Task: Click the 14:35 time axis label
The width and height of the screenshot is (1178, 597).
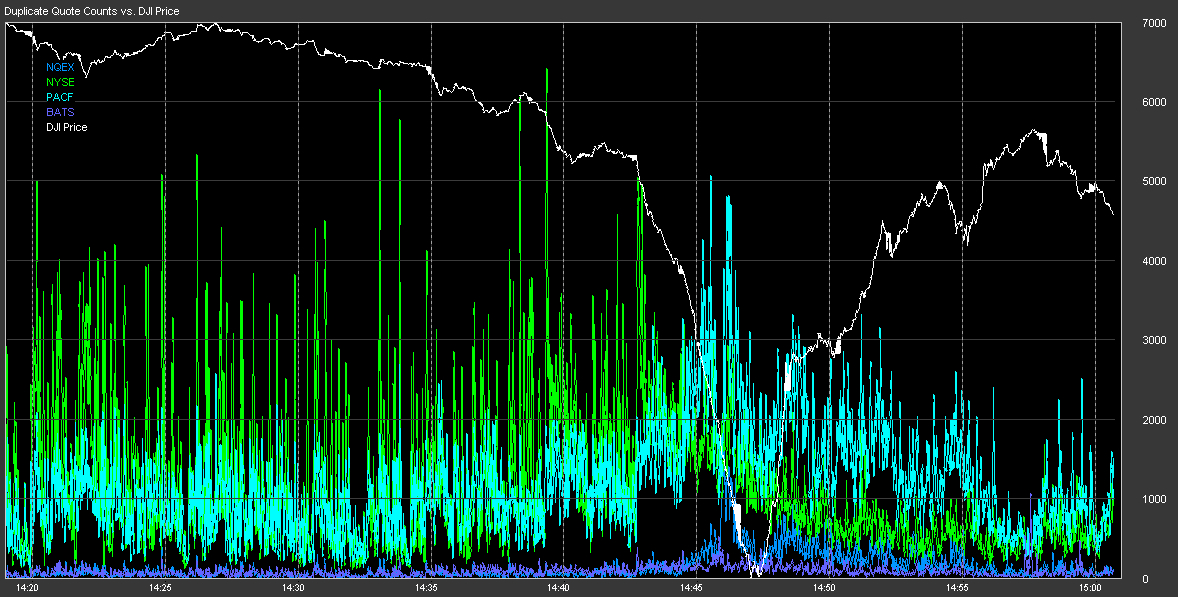Action: coord(426,588)
